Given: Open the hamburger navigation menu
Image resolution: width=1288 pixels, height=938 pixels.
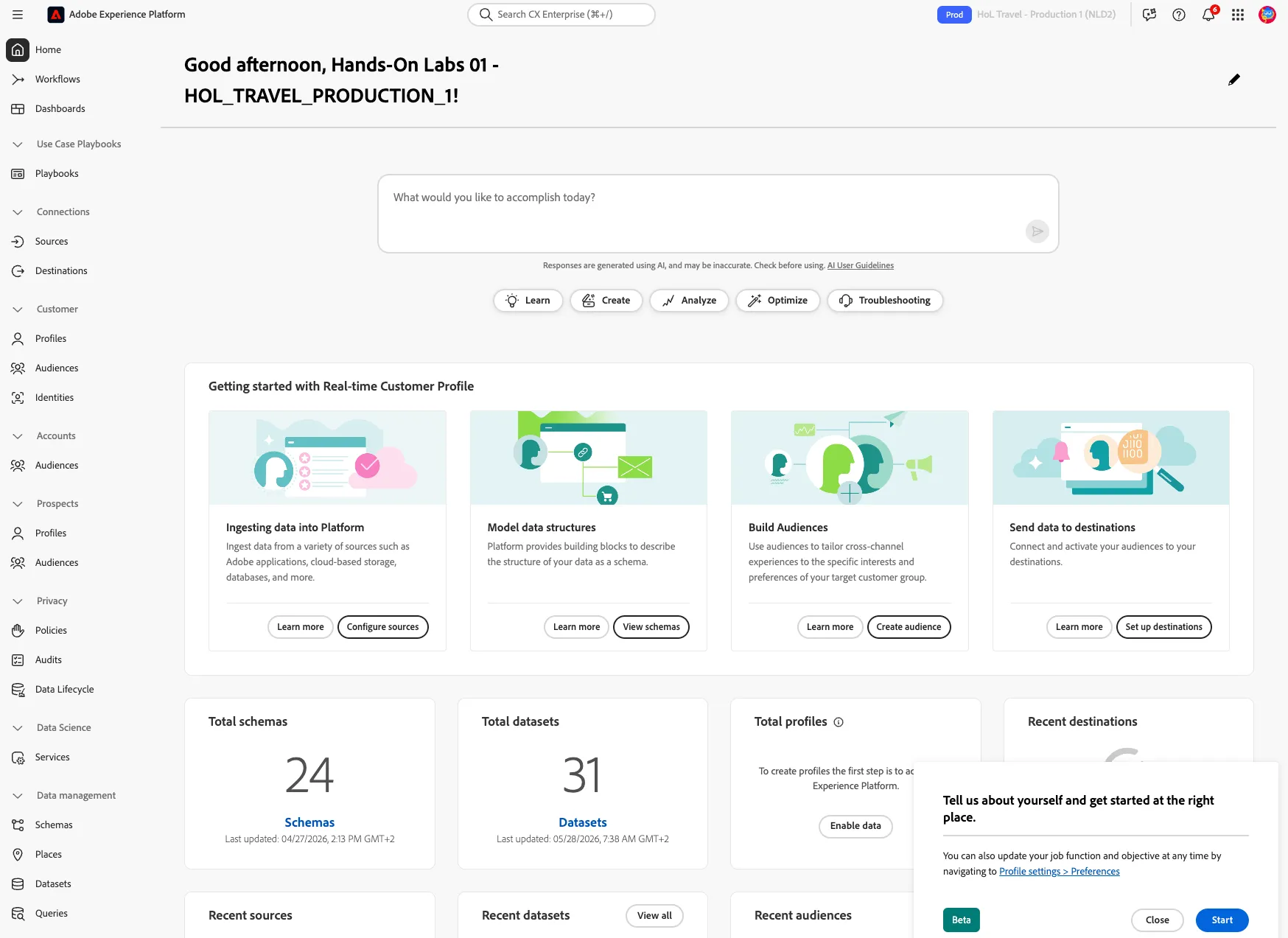Looking at the screenshot, I should (x=18, y=14).
